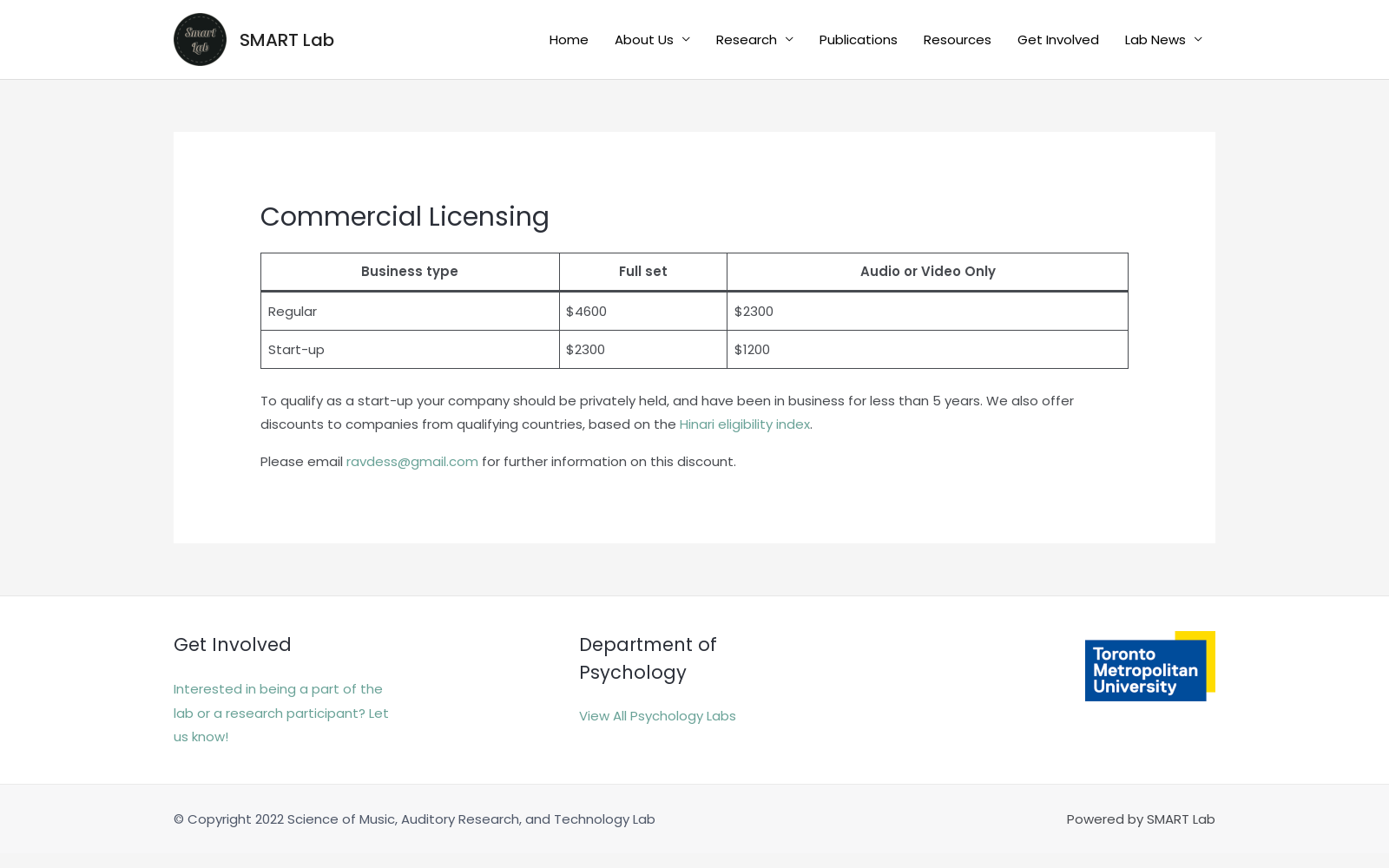Open the Research menu
This screenshot has width=1389, height=868.
747,40
